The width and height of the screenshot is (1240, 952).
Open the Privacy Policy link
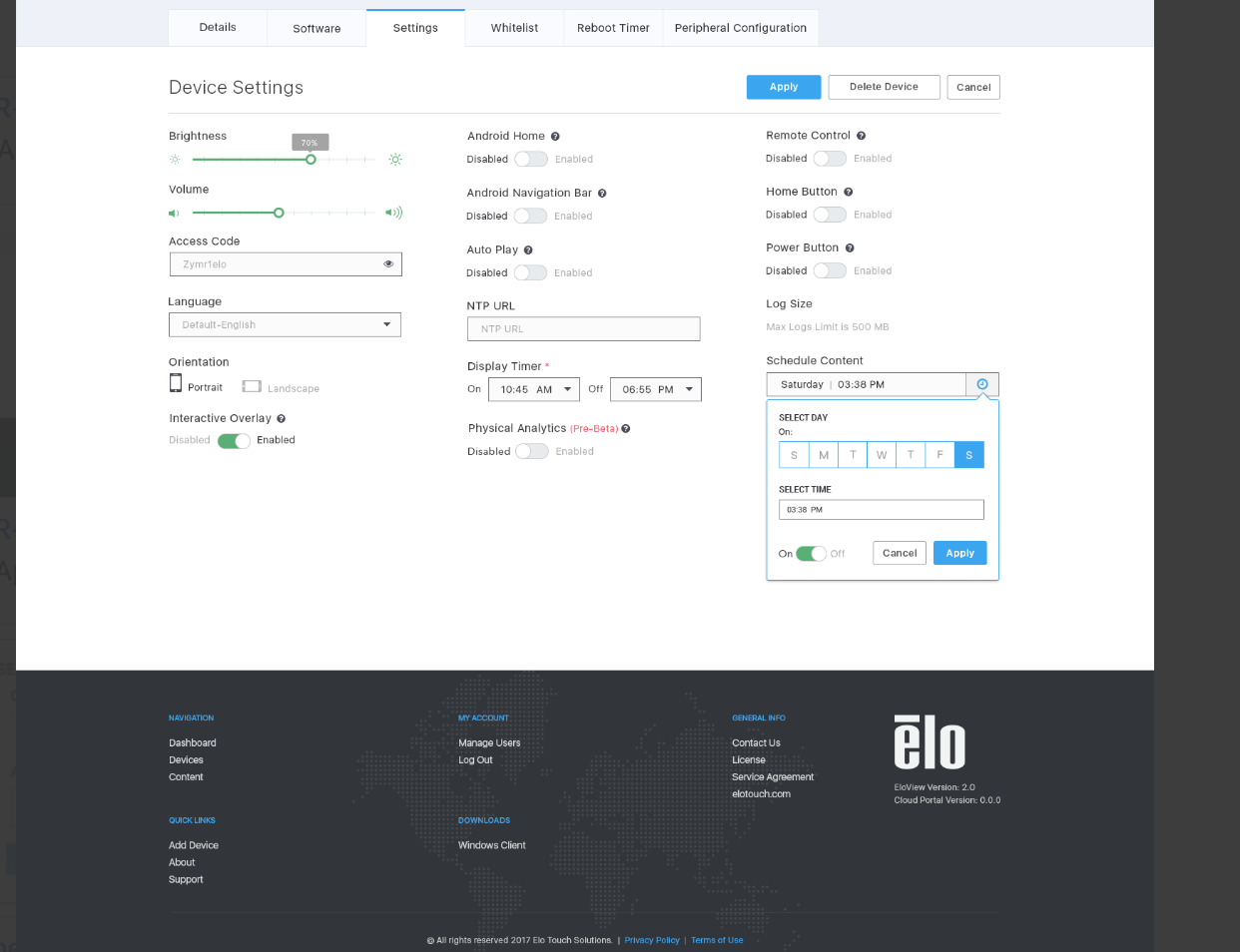[652, 940]
